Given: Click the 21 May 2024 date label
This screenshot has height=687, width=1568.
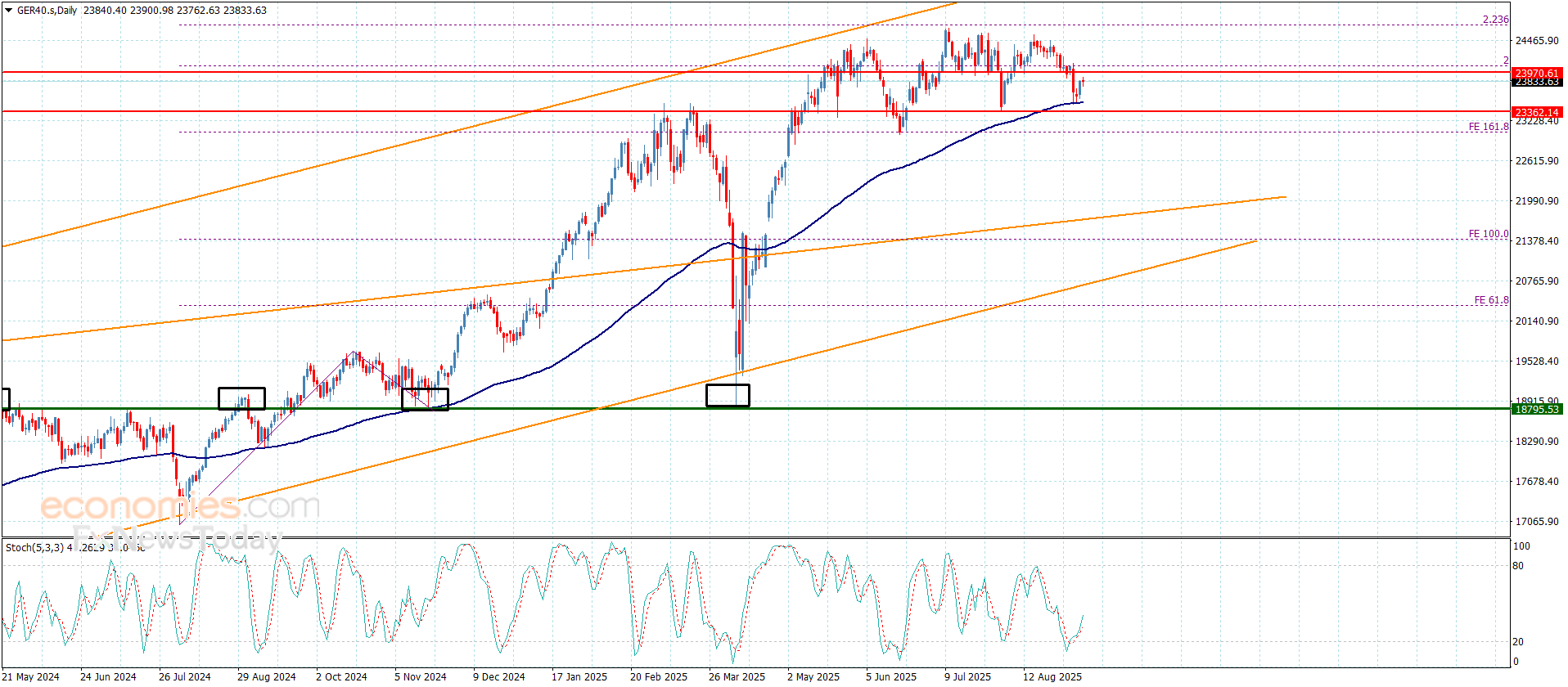Looking at the screenshot, I should 32,676.
